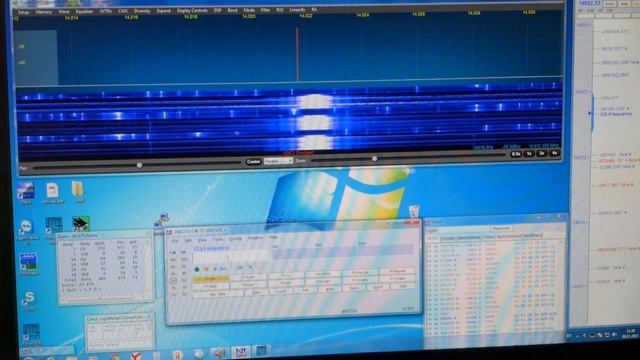Click the Yandex browser taskbar icon

point(136,356)
